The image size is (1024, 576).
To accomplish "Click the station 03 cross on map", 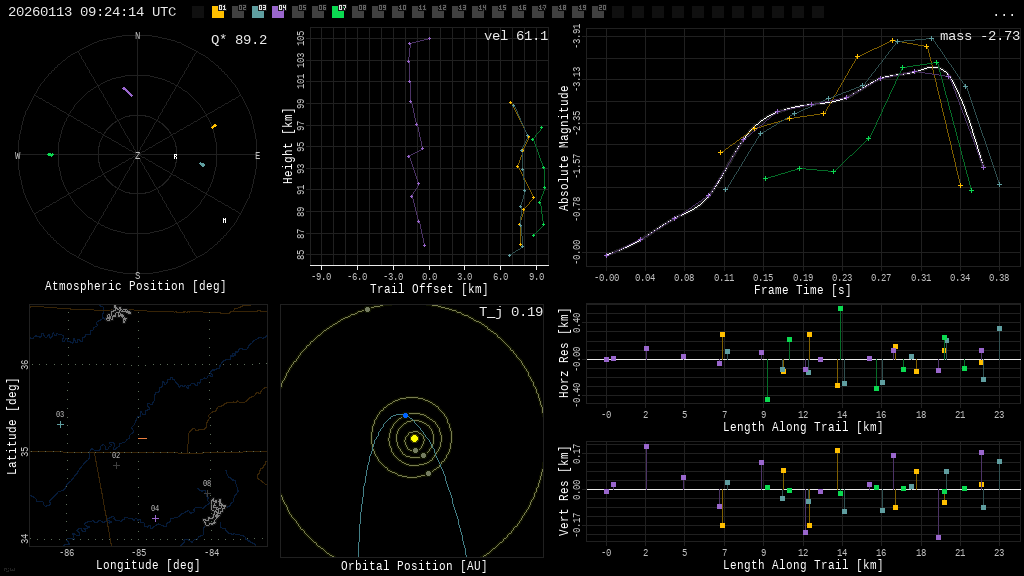I will (60, 424).
